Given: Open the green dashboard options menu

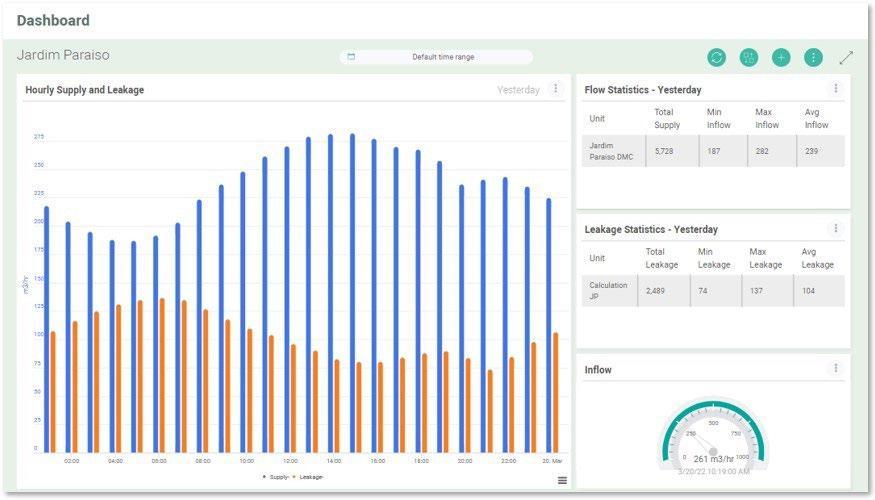Looking at the screenshot, I should [814, 57].
